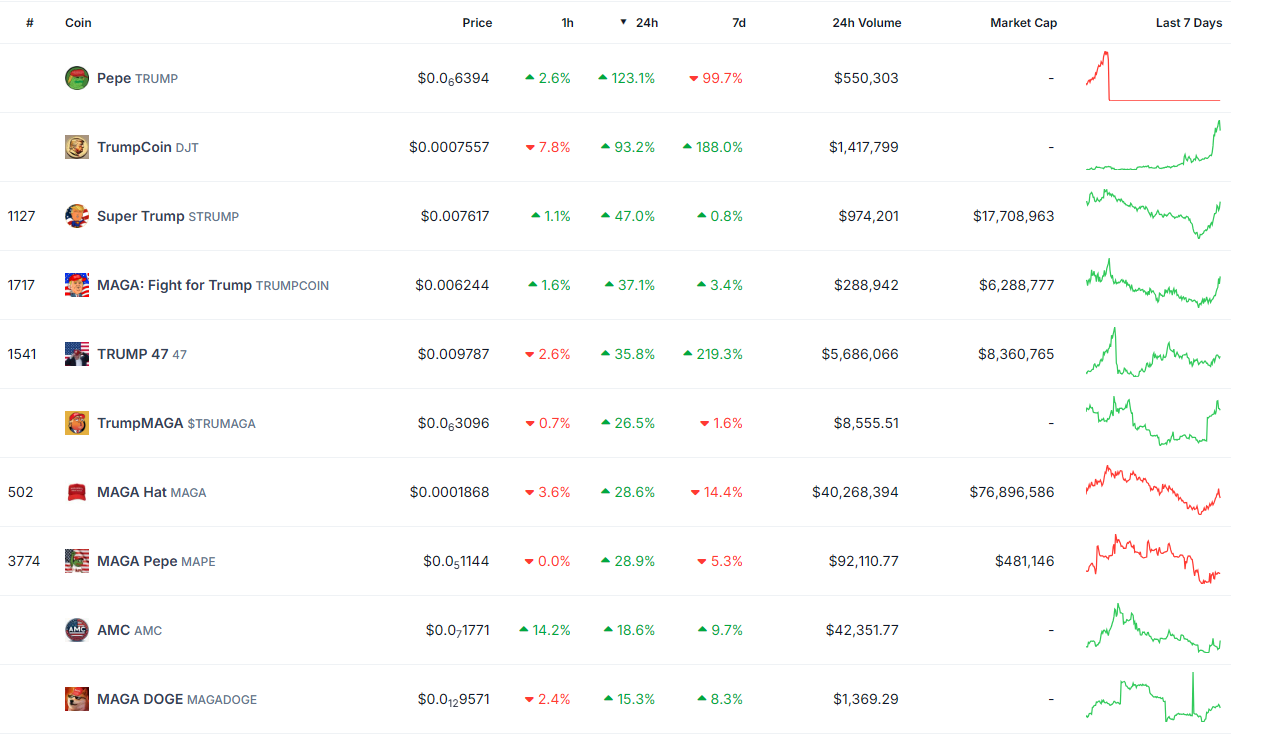Click the TrumpMAGA coin logo
The image size is (1266, 739).
tap(77, 423)
